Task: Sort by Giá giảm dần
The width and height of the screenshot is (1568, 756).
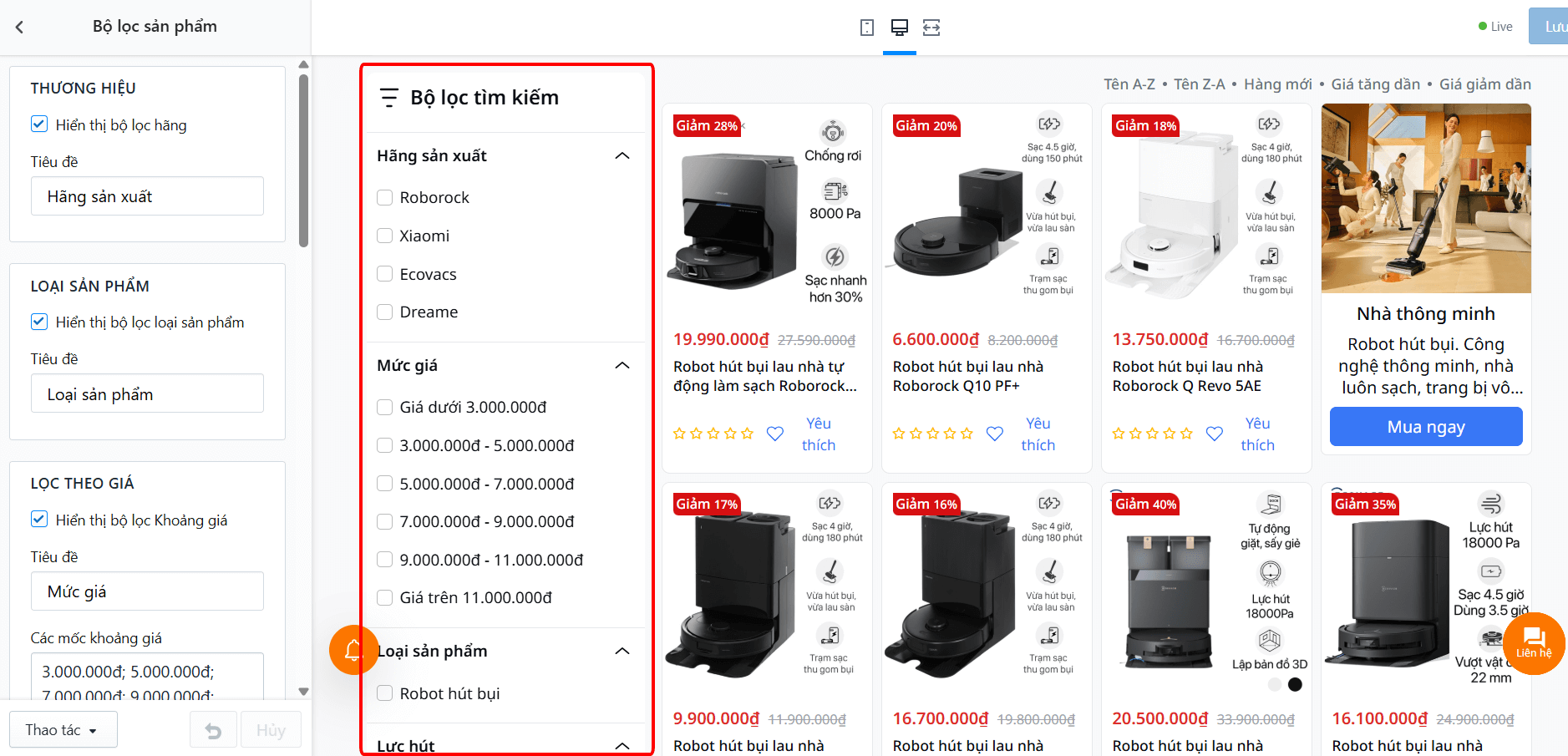Action: (x=1485, y=84)
